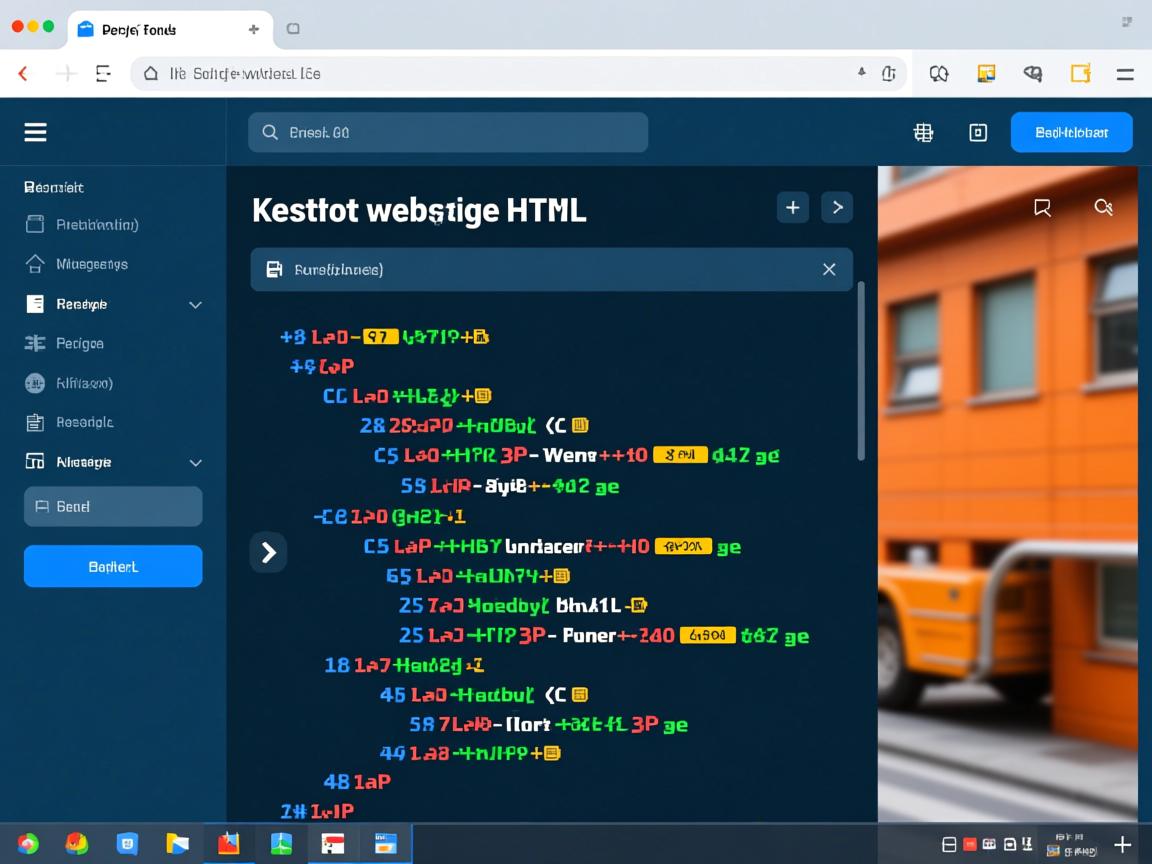
Task: Open a new browser tab with plus
Action: [254, 29]
